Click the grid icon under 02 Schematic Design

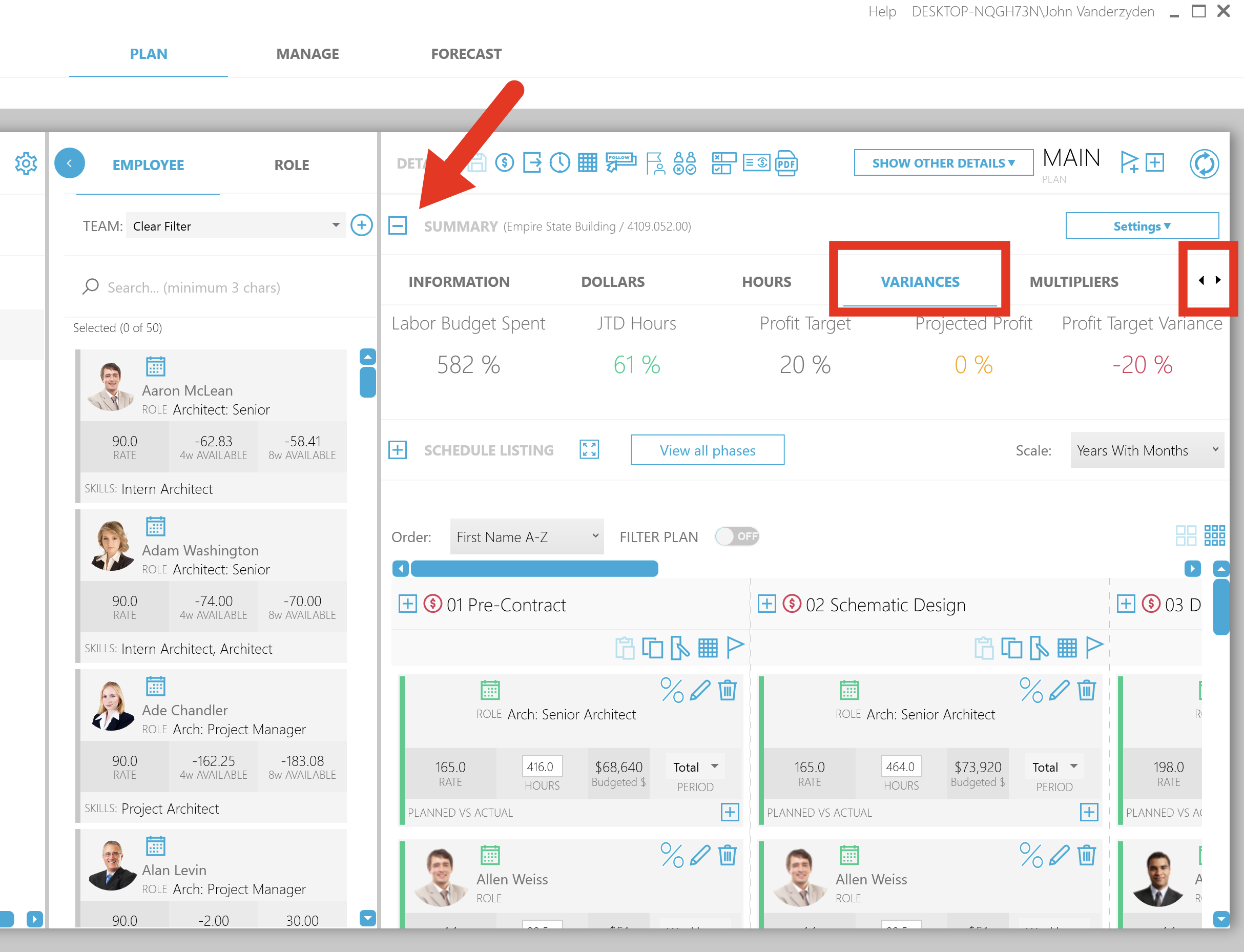pos(1067,648)
